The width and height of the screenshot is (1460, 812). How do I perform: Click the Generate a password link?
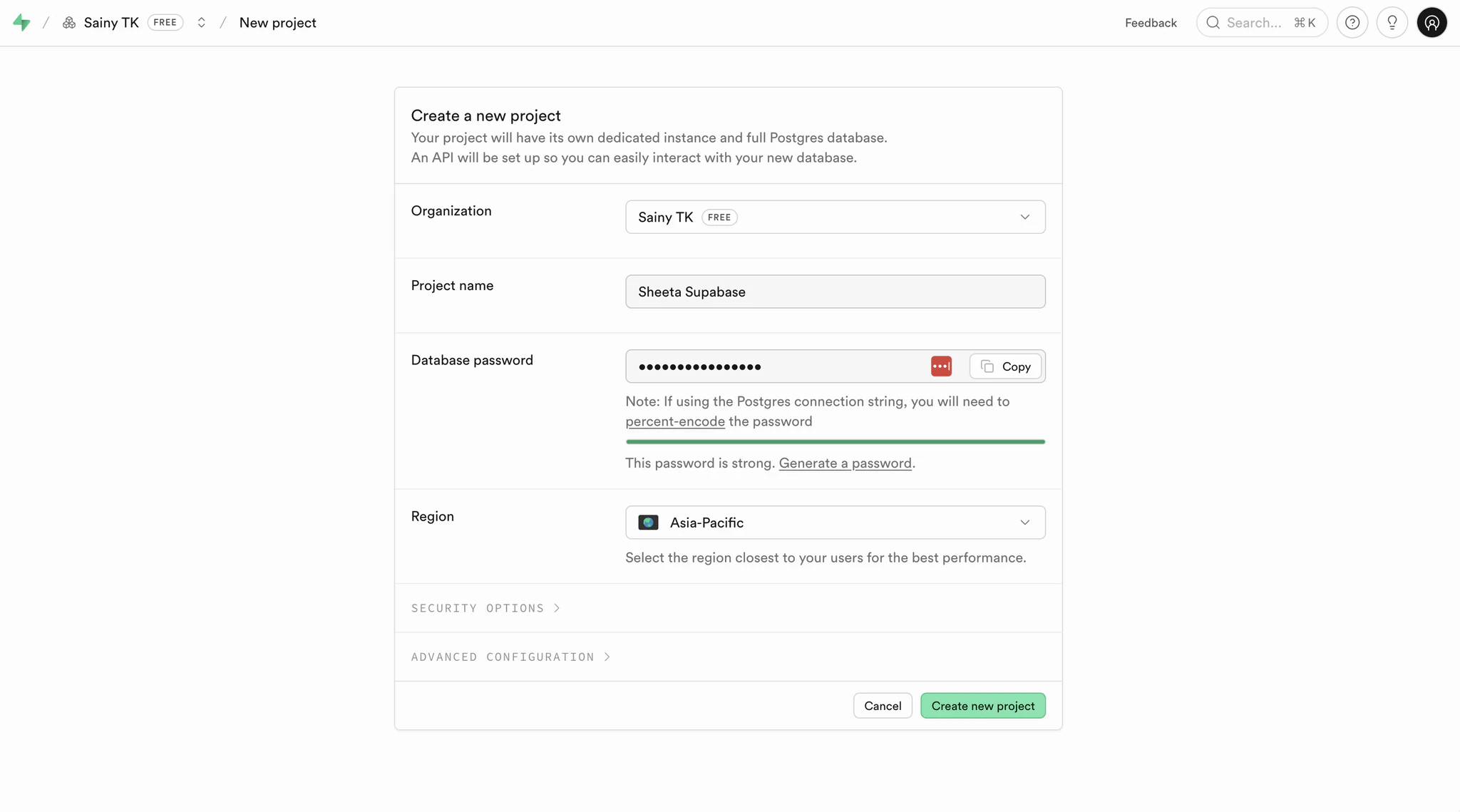[x=845, y=463]
